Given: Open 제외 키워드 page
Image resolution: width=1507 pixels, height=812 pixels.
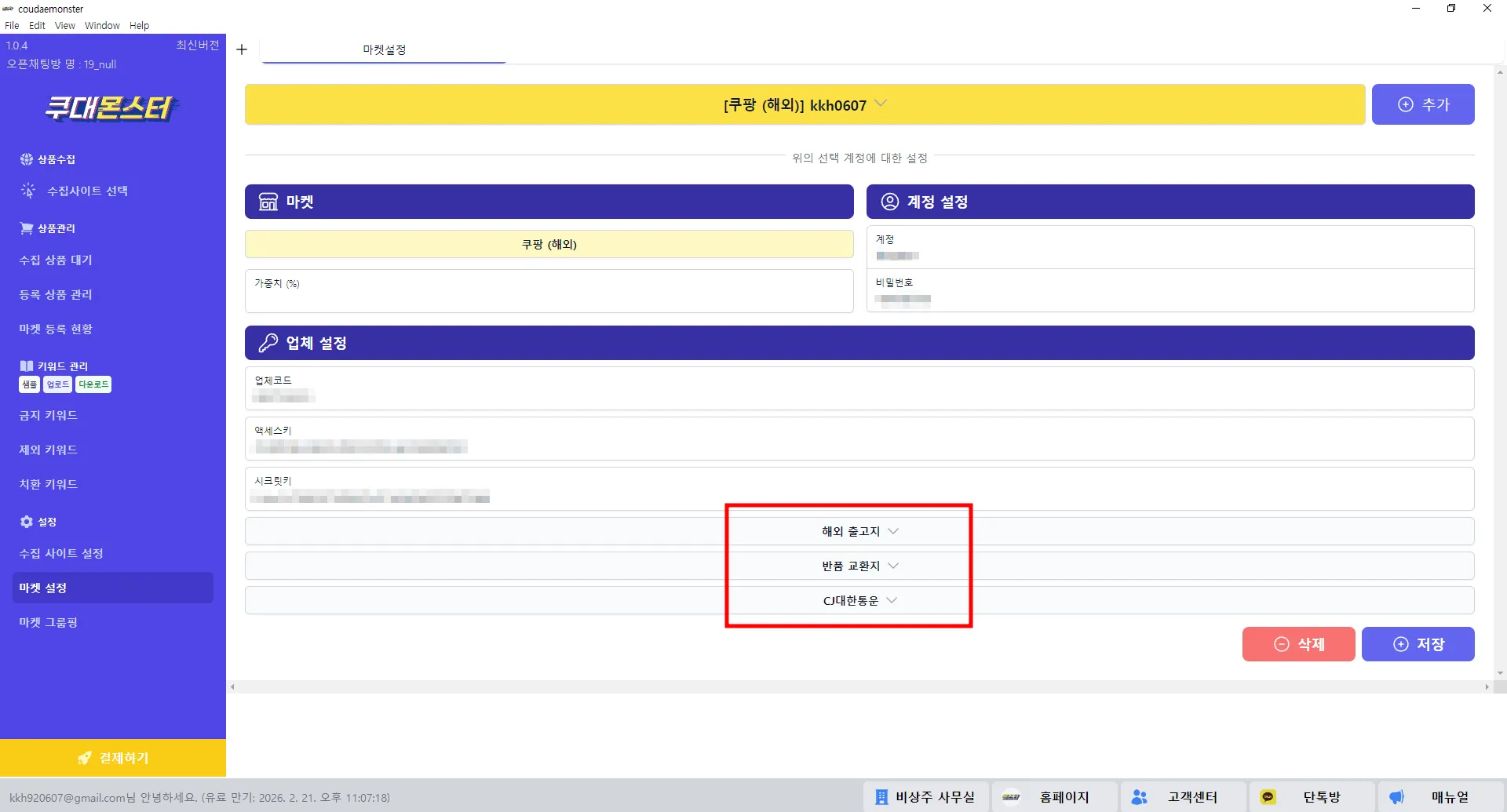Looking at the screenshot, I should [49, 450].
